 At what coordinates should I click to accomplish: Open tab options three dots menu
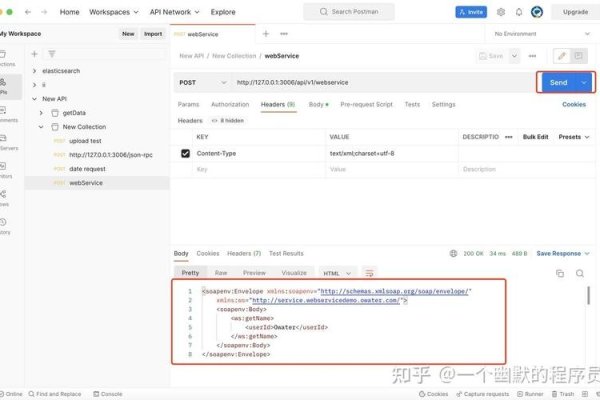tap(284, 34)
